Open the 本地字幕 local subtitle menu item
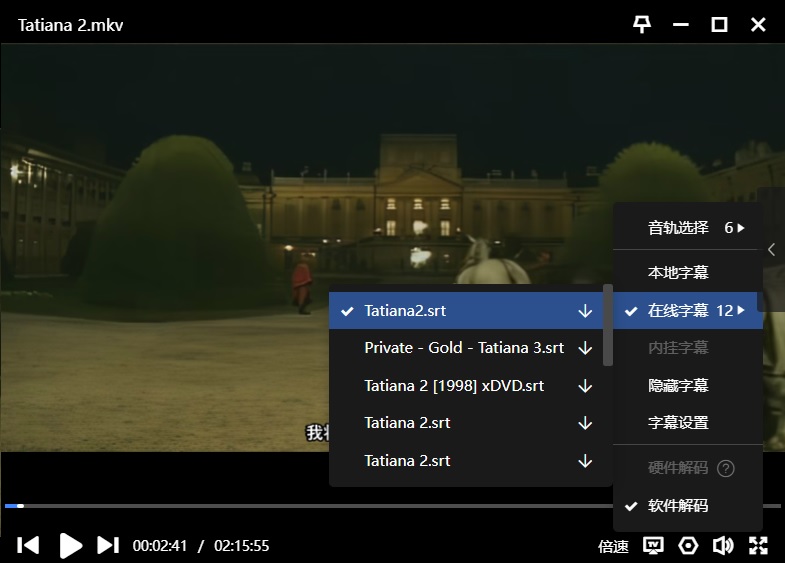Screen dimensions: 785x563 coord(678,273)
